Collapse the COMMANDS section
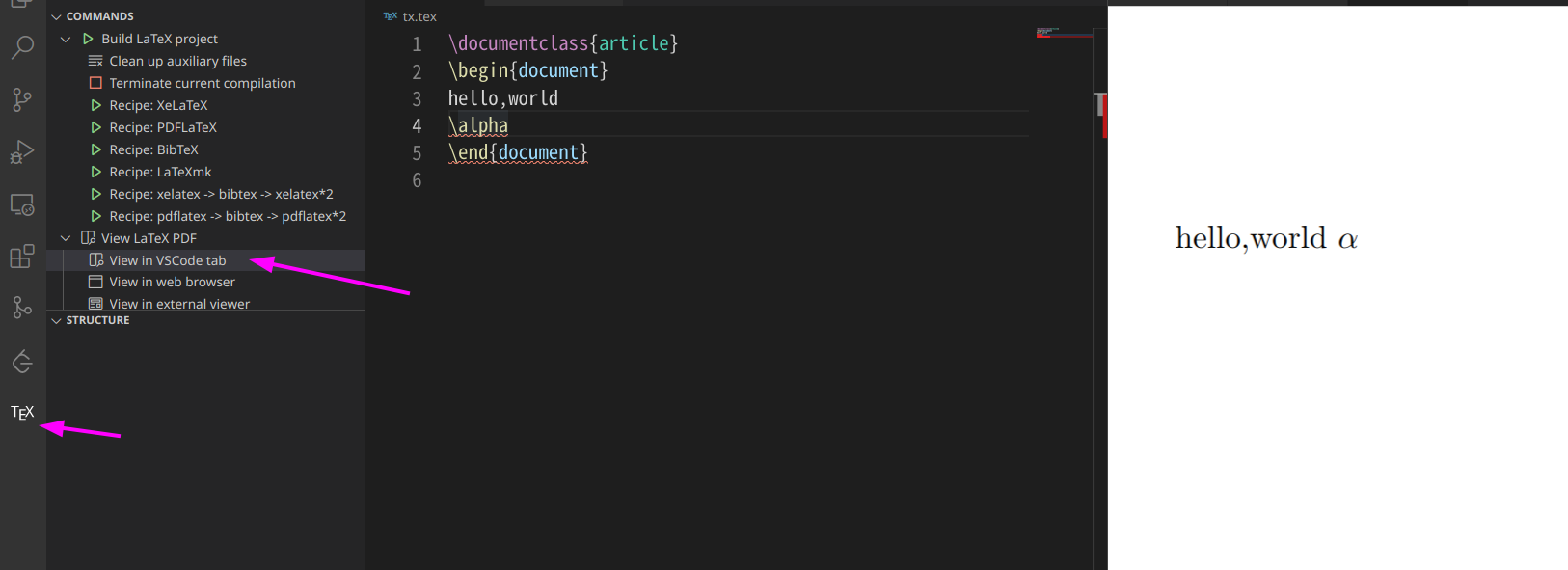This screenshot has width=1568, height=570. coord(56,16)
